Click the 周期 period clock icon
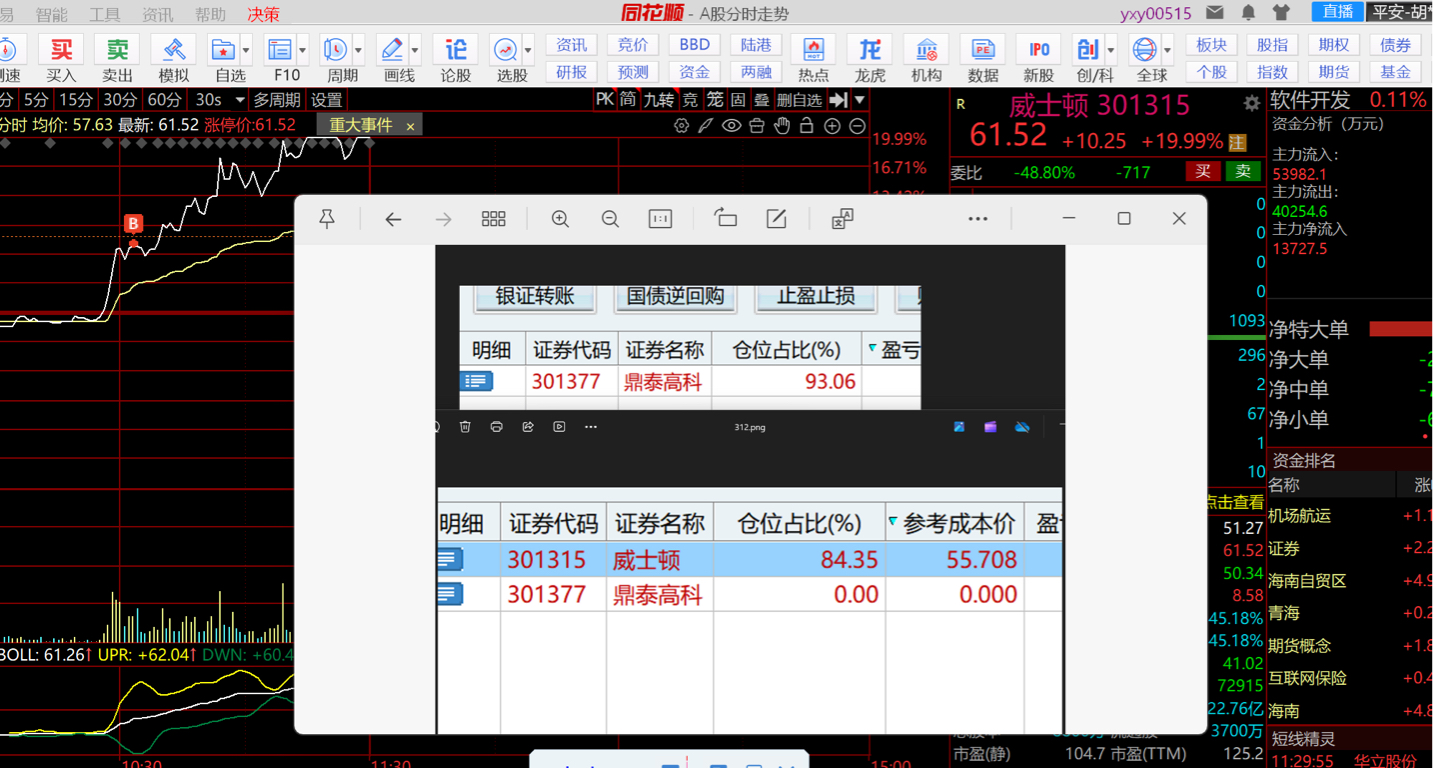This screenshot has height=768, width=1433. pyautogui.click(x=335, y=50)
